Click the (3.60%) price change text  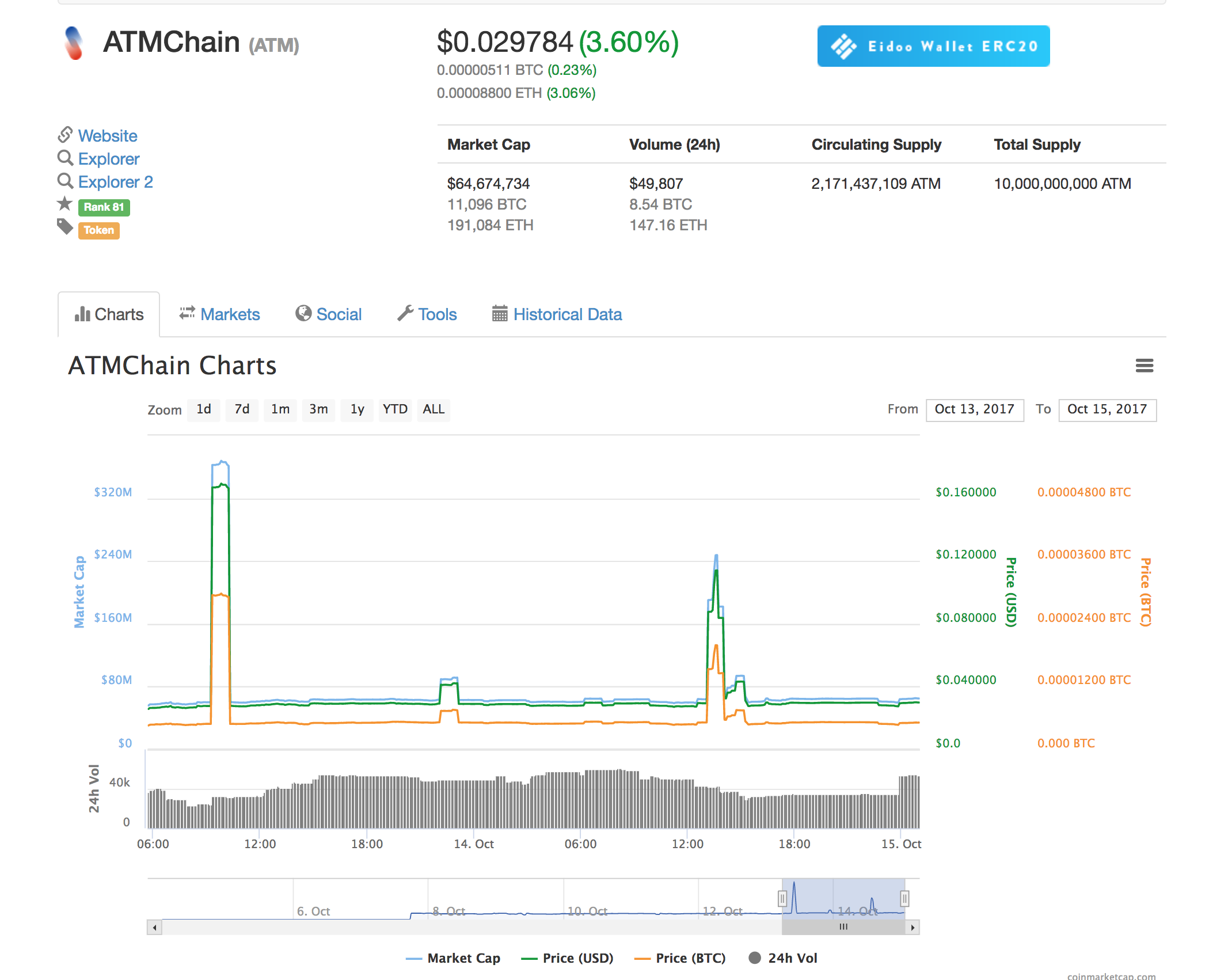point(629,42)
